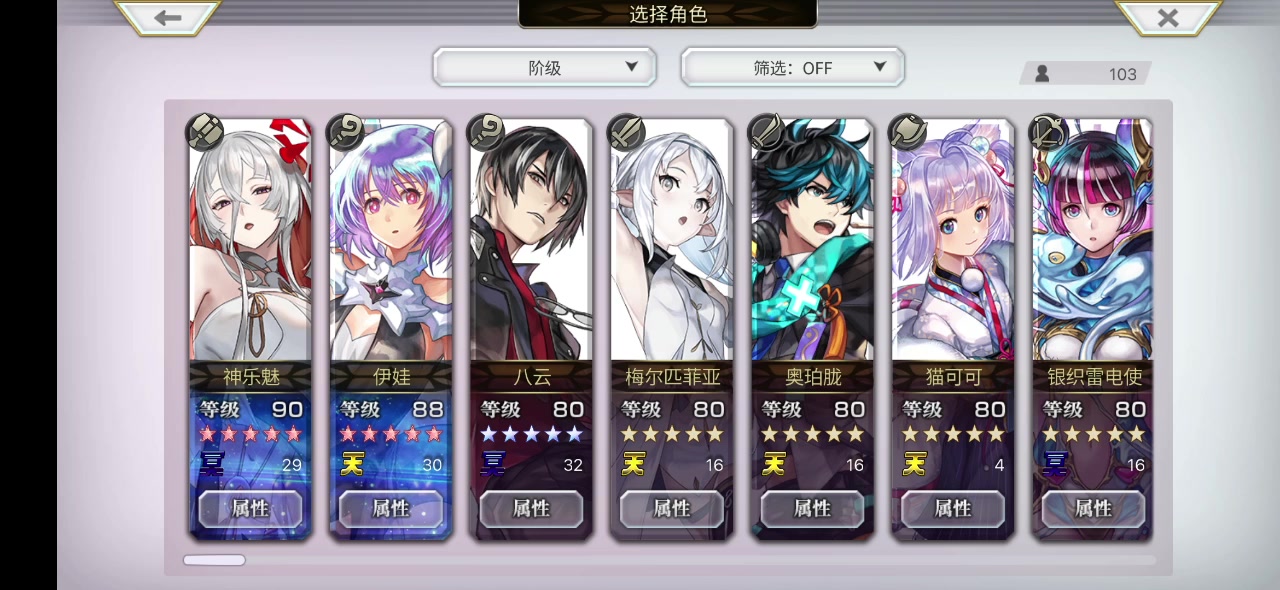Click the character count icon showing 103
The image size is (1280, 590).
(1043, 73)
